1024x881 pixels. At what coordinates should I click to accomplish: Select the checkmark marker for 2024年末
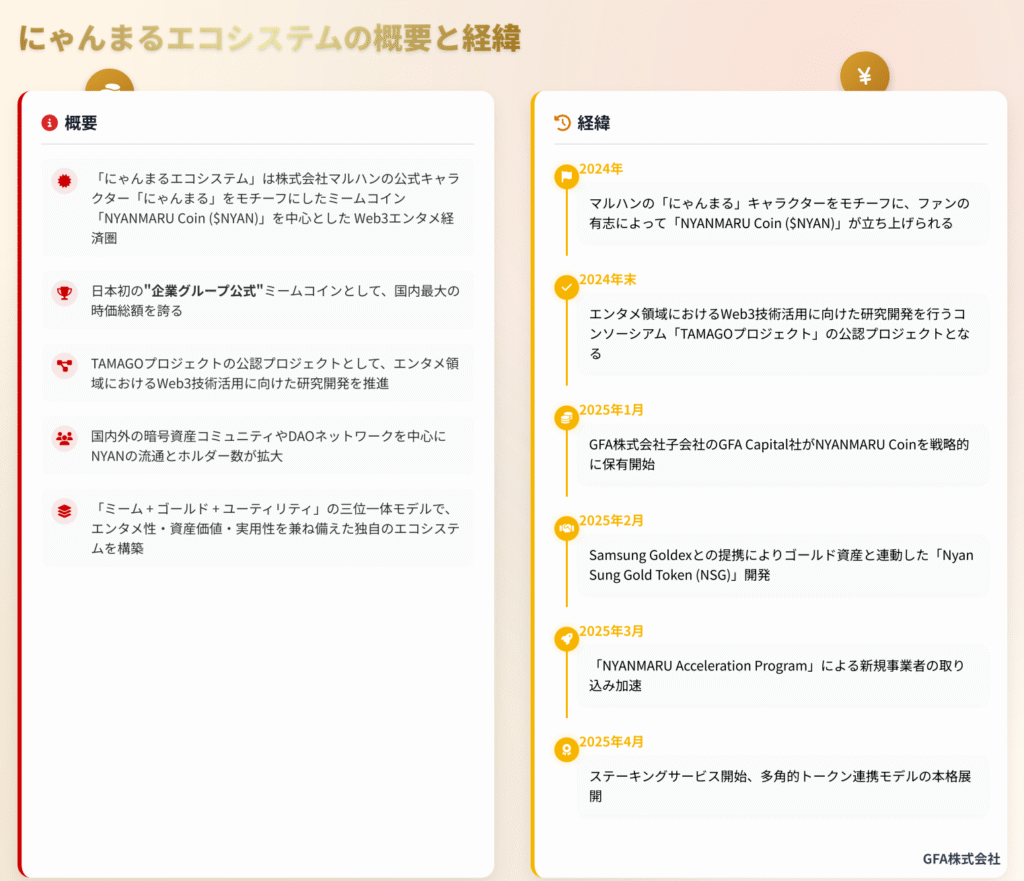(566, 288)
